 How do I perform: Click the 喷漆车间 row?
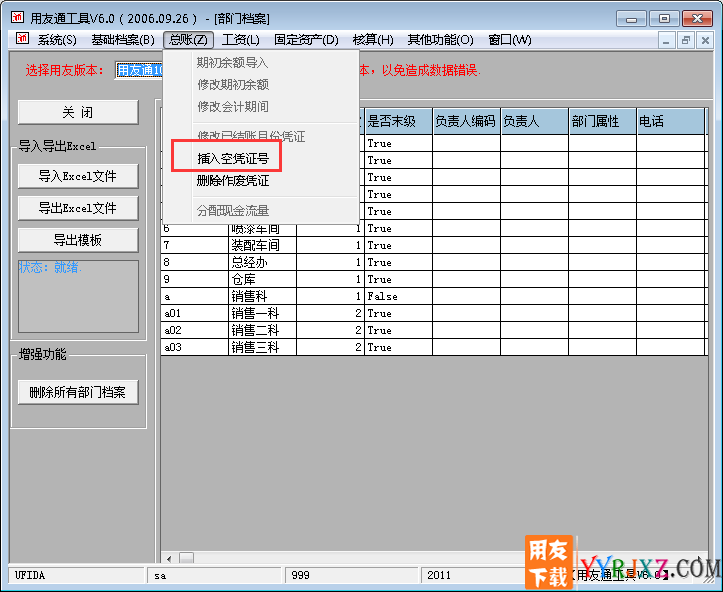(x=433, y=228)
